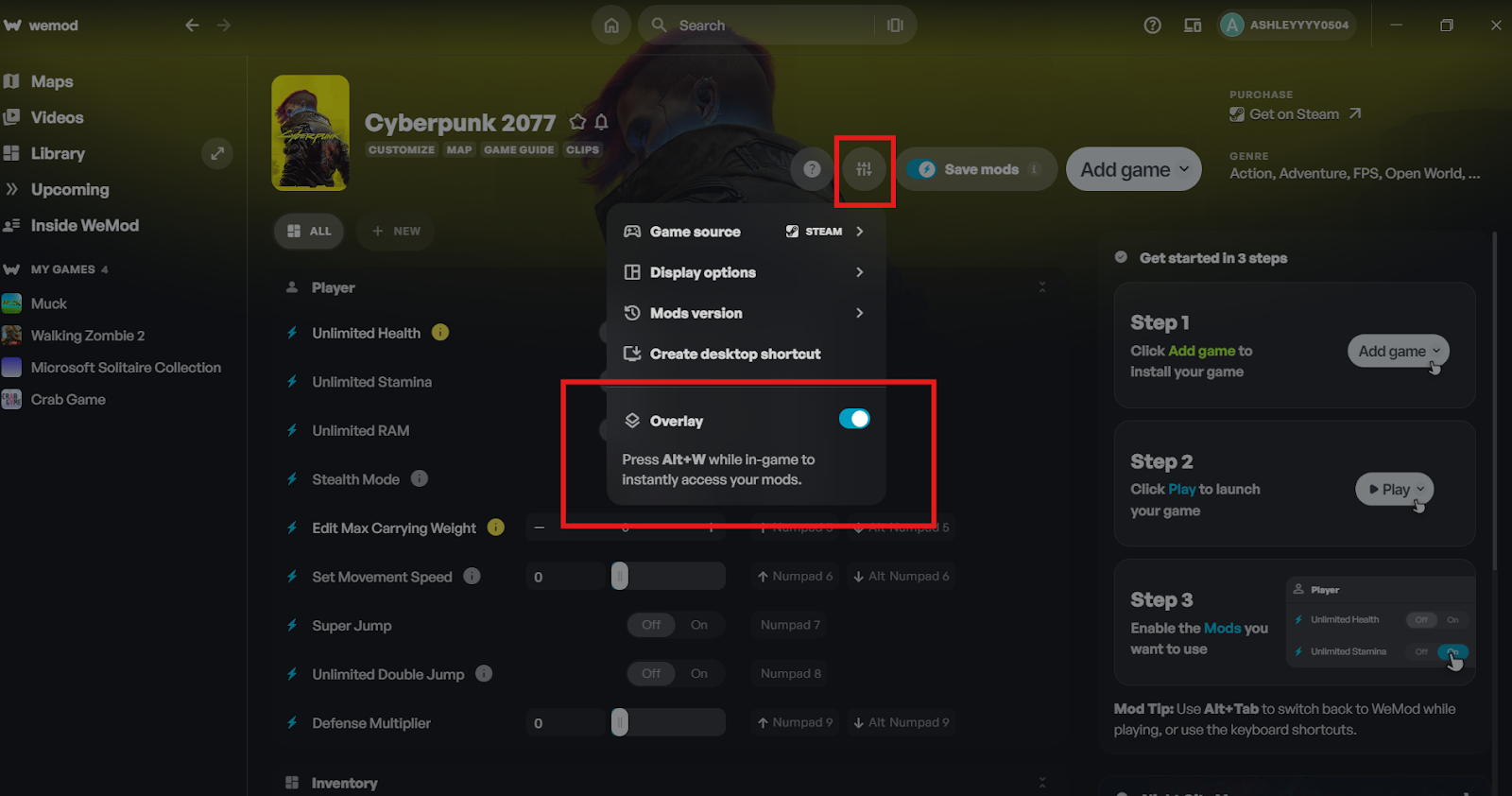Show info for Edit Max Carrying Weight
Screen dimensions: 1512x796
point(496,528)
